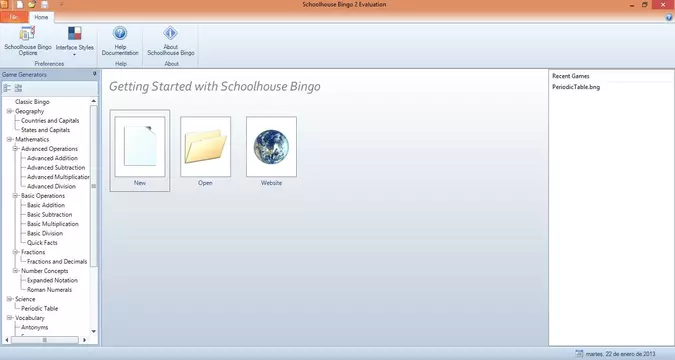Click the horizontal scroll right arrow
The width and height of the screenshot is (675, 360).
coord(84,340)
